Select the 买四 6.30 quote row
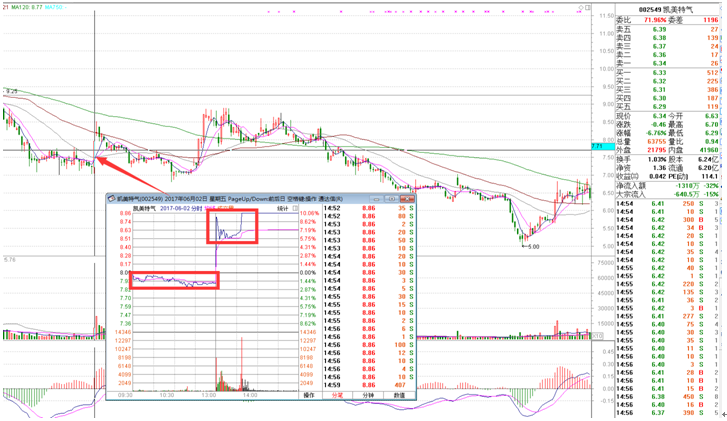This screenshot has height=421, width=727. (x=667, y=98)
